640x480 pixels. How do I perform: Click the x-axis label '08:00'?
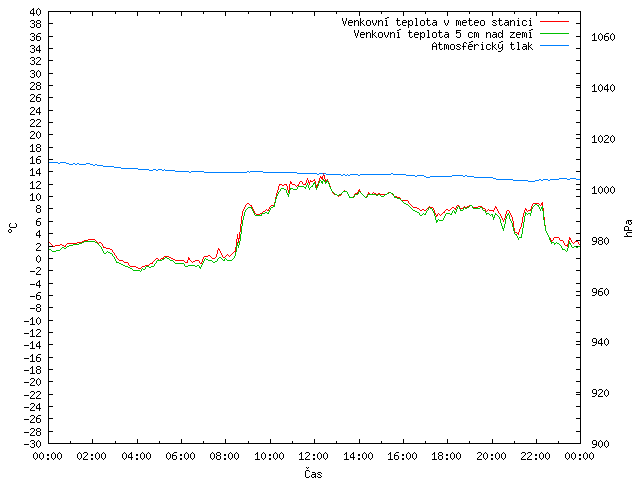[225, 456]
